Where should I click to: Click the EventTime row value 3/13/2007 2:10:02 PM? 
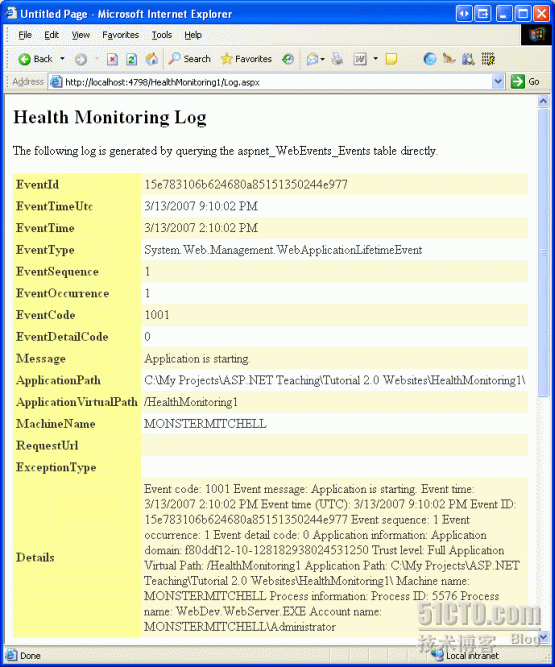click(x=201, y=228)
